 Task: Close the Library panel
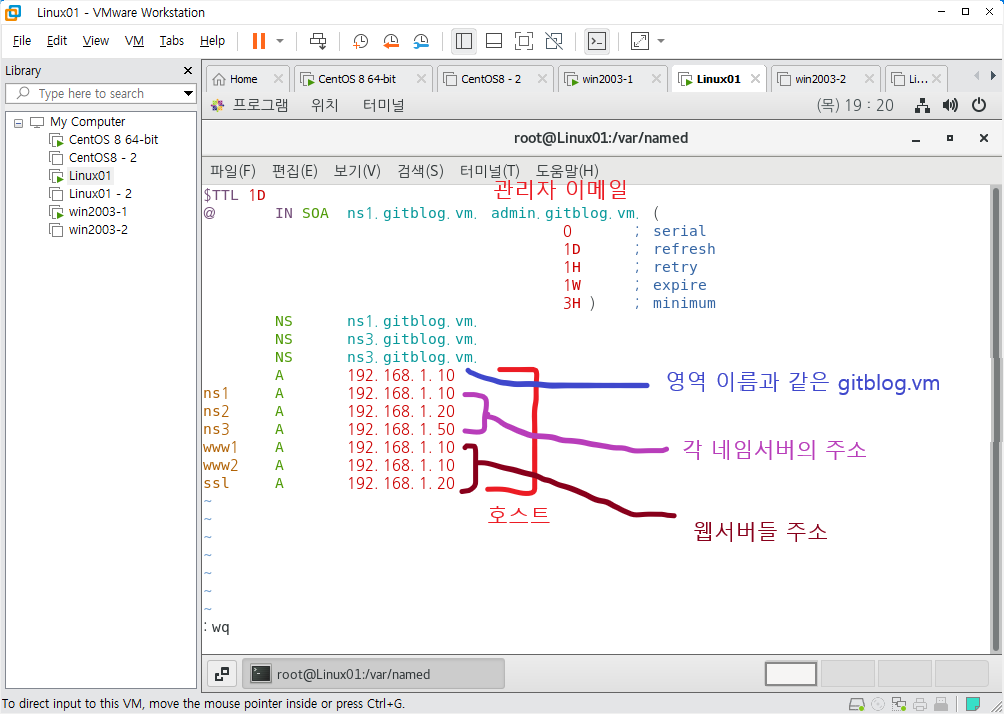click(188, 70)
